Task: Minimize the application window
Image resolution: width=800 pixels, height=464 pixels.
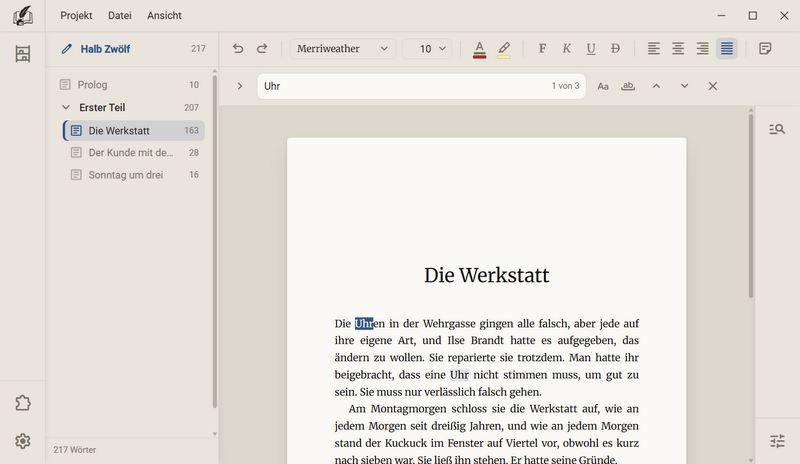Action: [721, 16]
